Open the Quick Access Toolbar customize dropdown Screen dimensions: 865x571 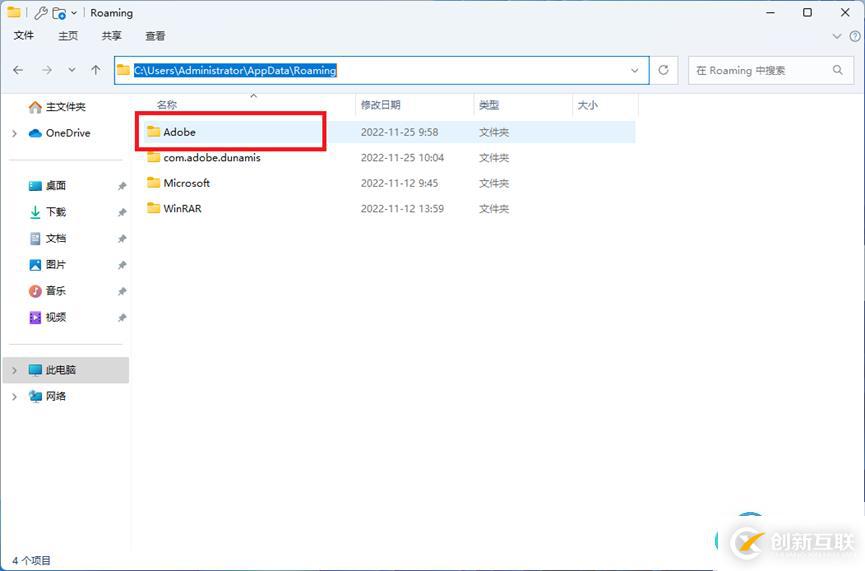click(x=74, y=13)
